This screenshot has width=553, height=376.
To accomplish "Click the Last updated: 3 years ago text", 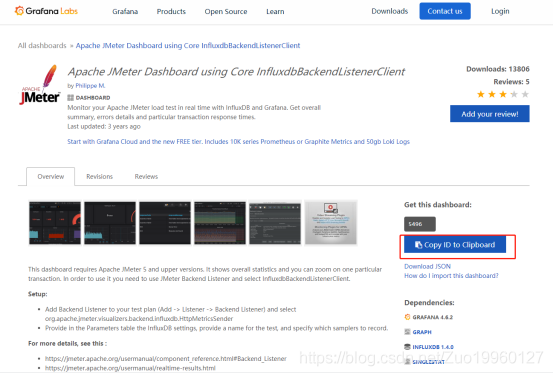I will [104, 126].
